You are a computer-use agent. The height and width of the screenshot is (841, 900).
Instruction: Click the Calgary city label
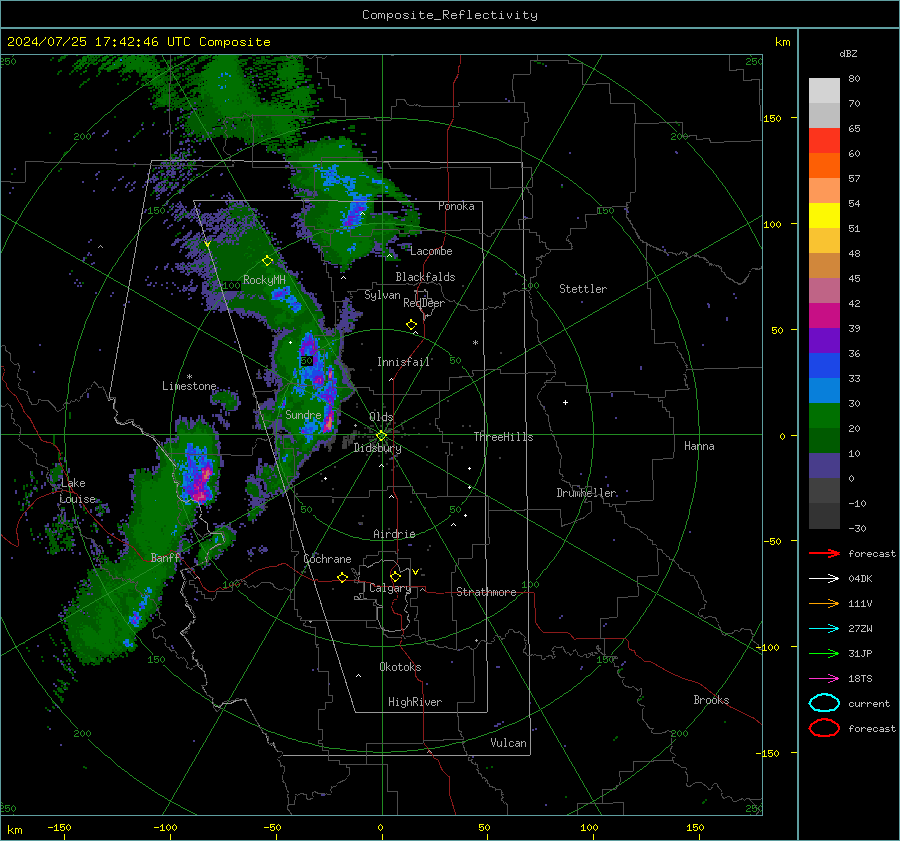[390, 588]
